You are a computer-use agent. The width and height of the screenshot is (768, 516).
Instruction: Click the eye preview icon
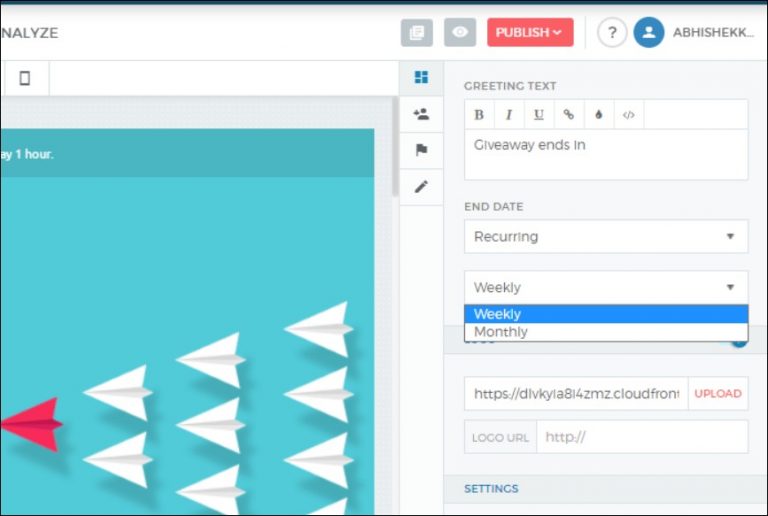coord(459,32)
